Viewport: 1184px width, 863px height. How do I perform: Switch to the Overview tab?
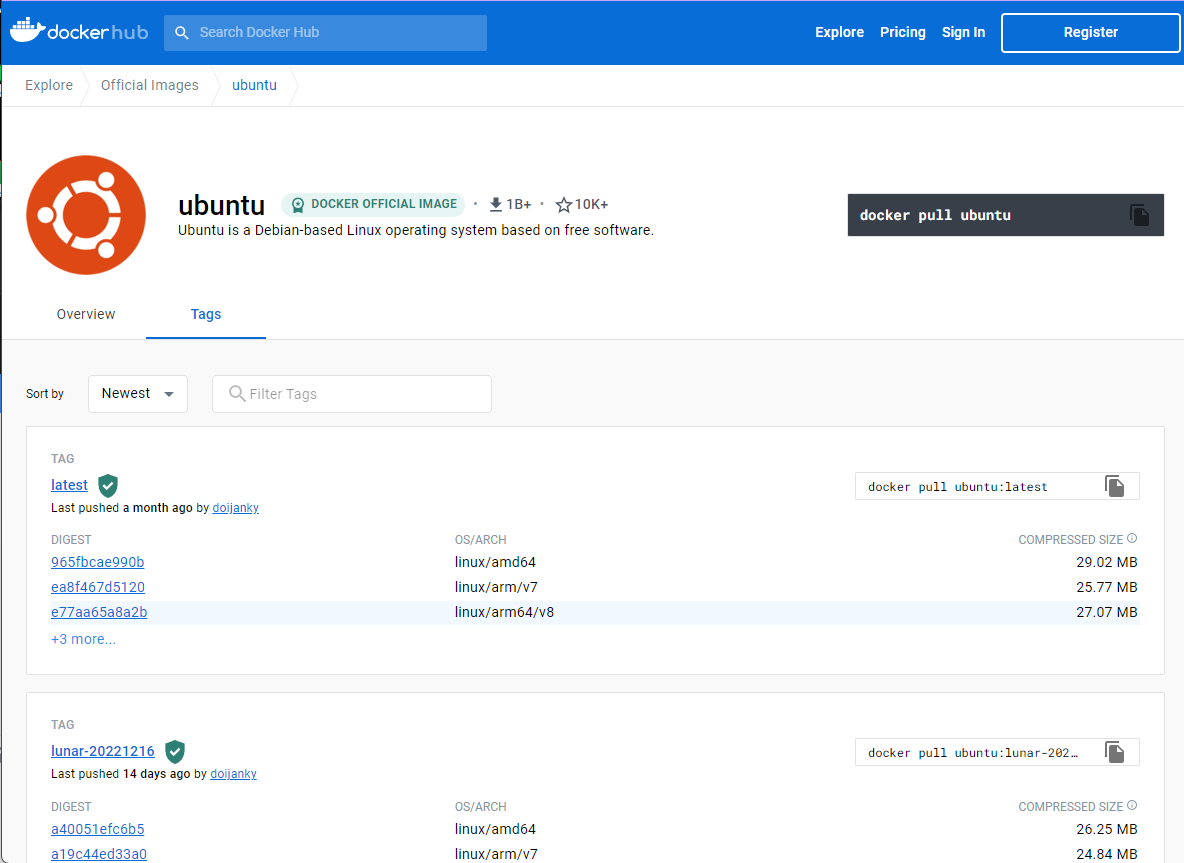[86, 314]
